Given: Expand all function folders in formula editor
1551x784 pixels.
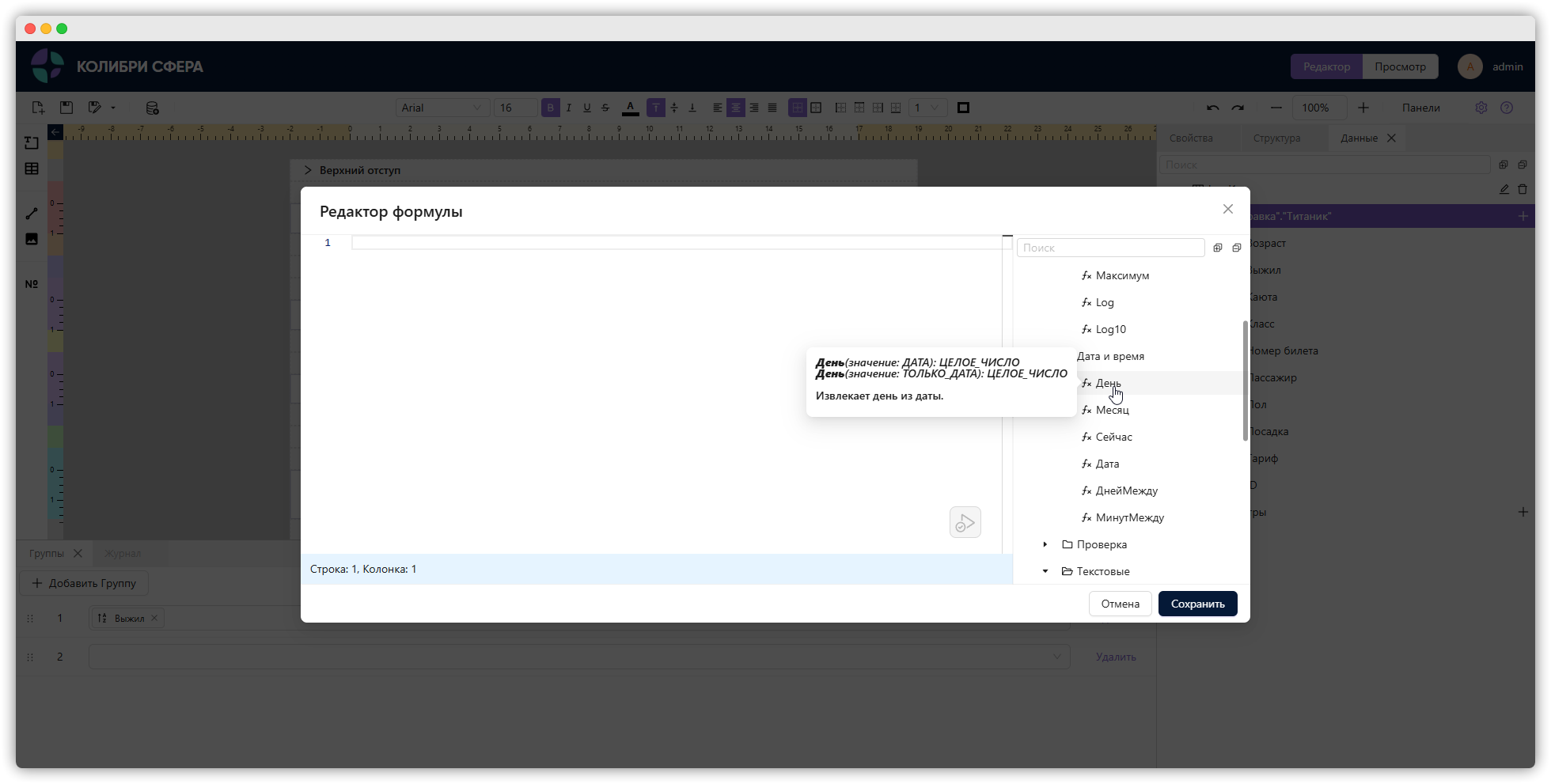Looking at the screenshot, I should (x=1218, y=248).
